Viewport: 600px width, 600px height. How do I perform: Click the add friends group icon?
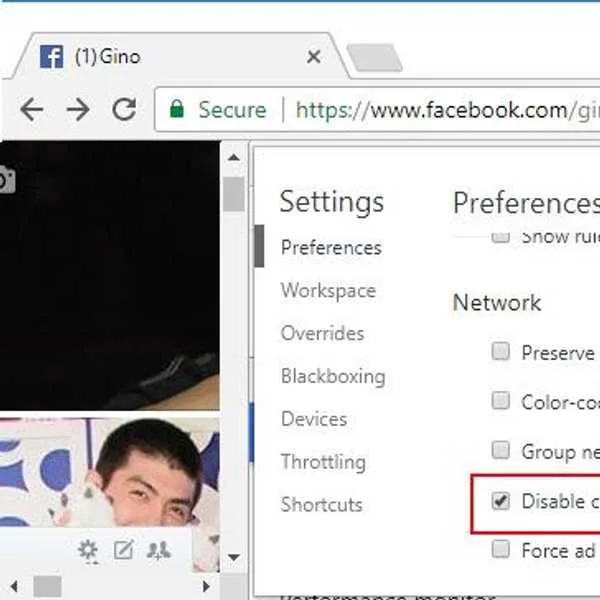click(x=158, y=551)
